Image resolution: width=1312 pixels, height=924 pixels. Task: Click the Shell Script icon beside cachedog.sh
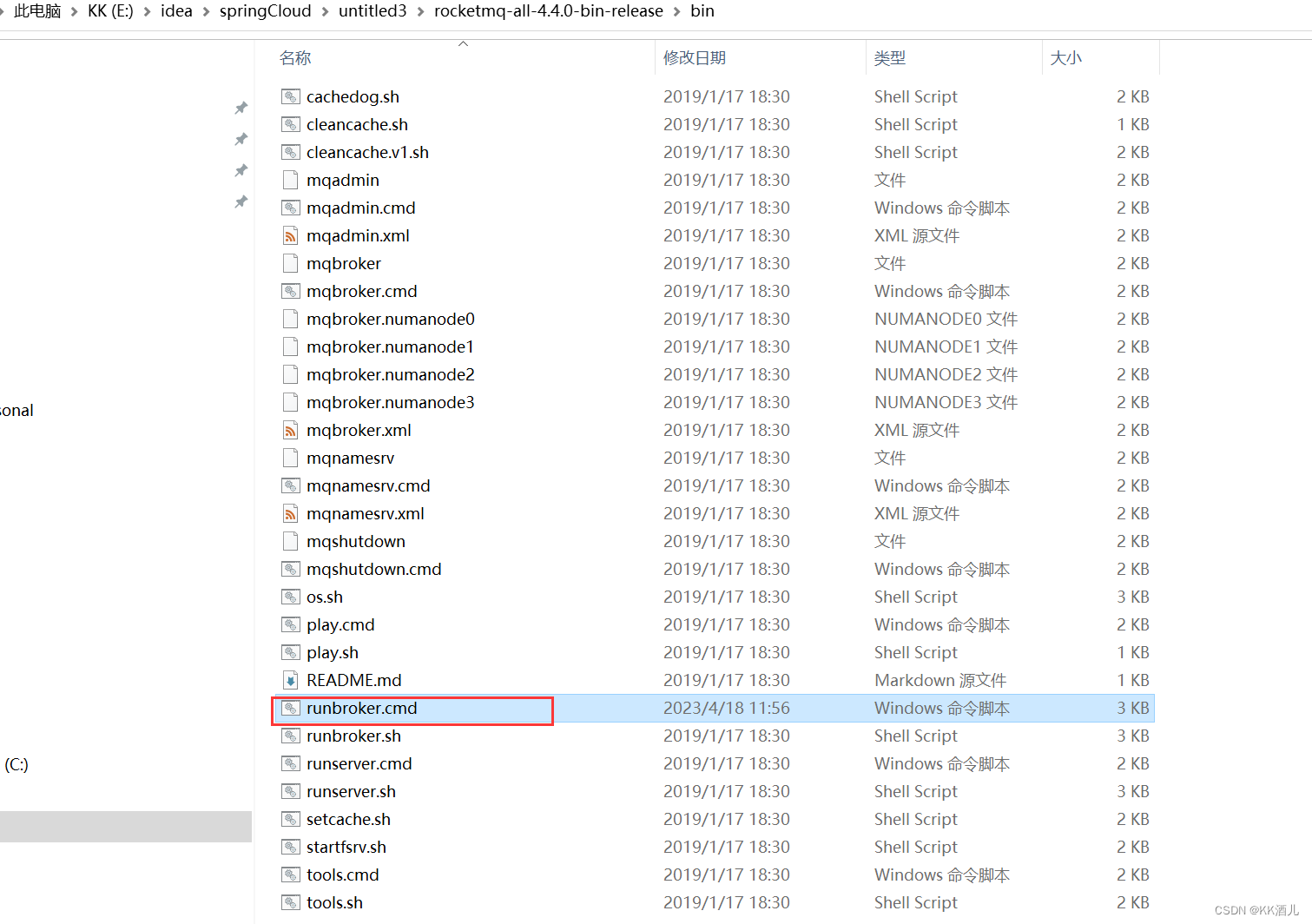(x=290, y=96)
